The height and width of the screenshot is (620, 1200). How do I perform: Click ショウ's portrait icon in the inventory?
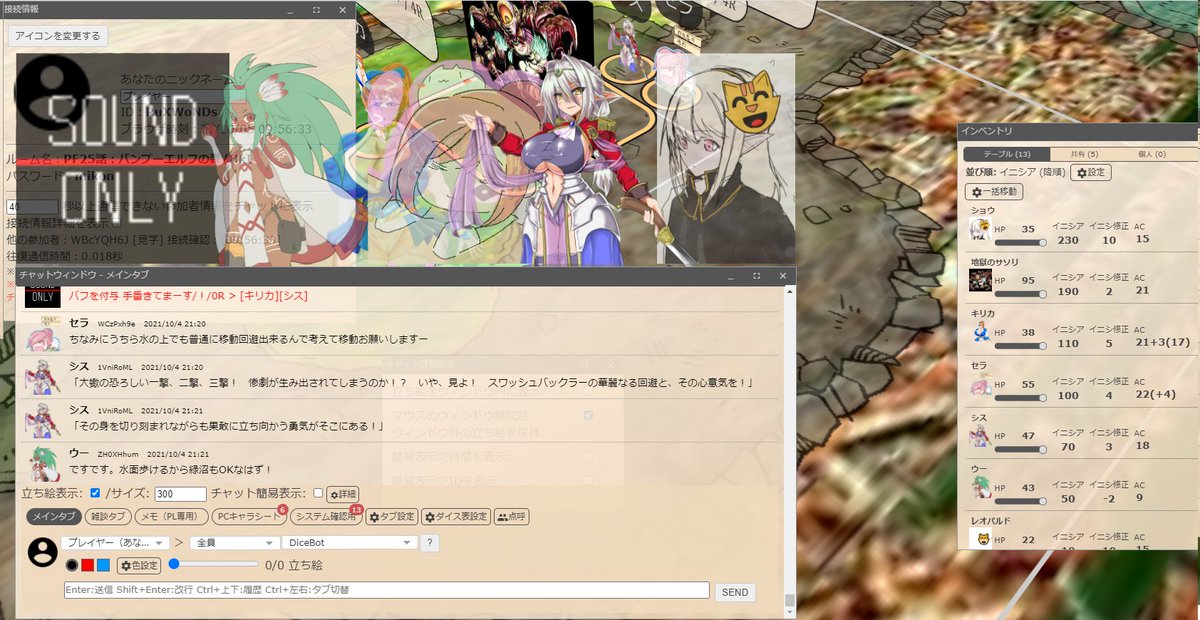tap(980, 230)
